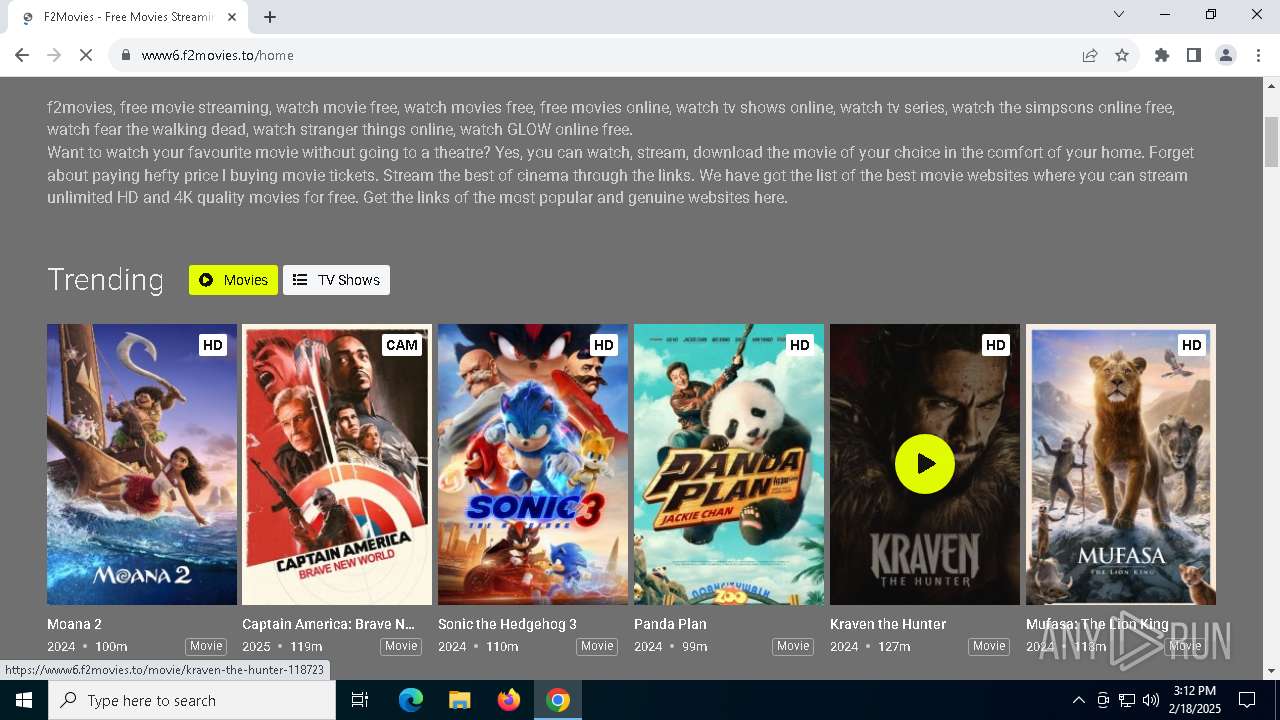
Task: Open the Chrome profile avatar
Action: [x=1226, y=55]
